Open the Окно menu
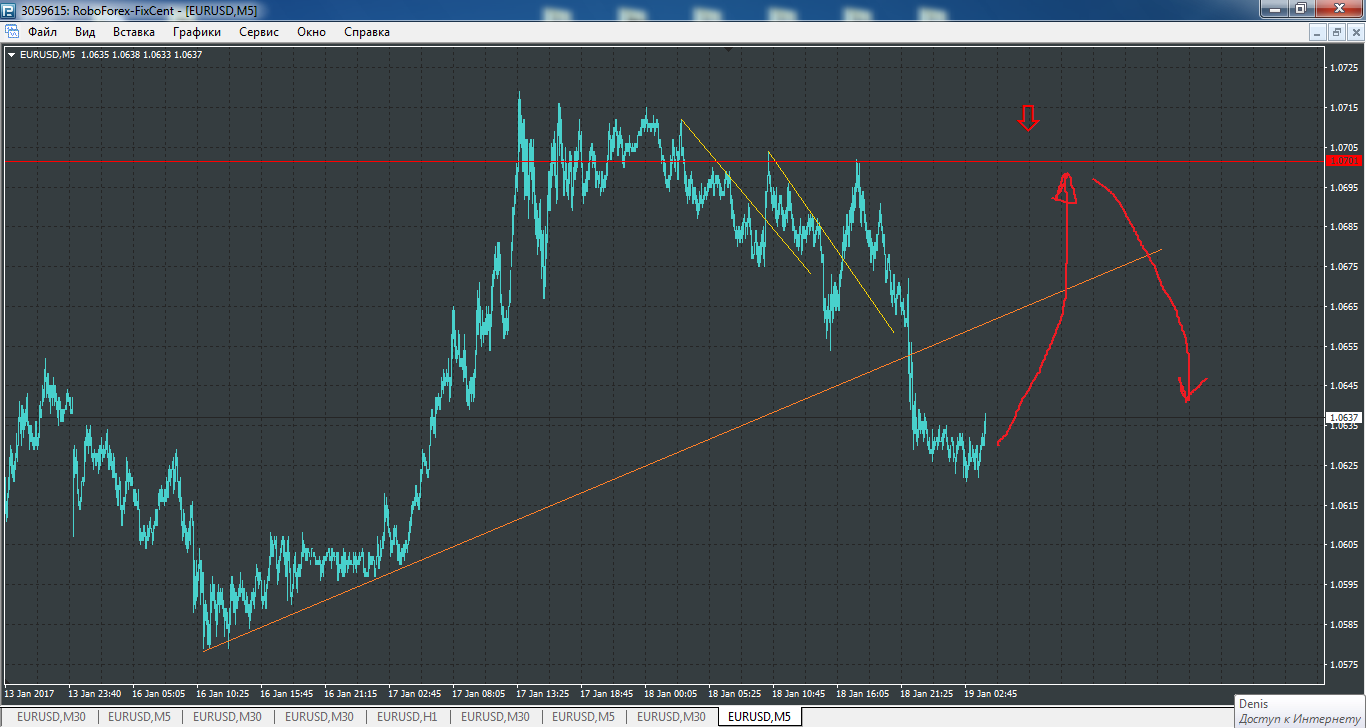1366x728 pixels. pyautogui.click(x=312, y=32)
